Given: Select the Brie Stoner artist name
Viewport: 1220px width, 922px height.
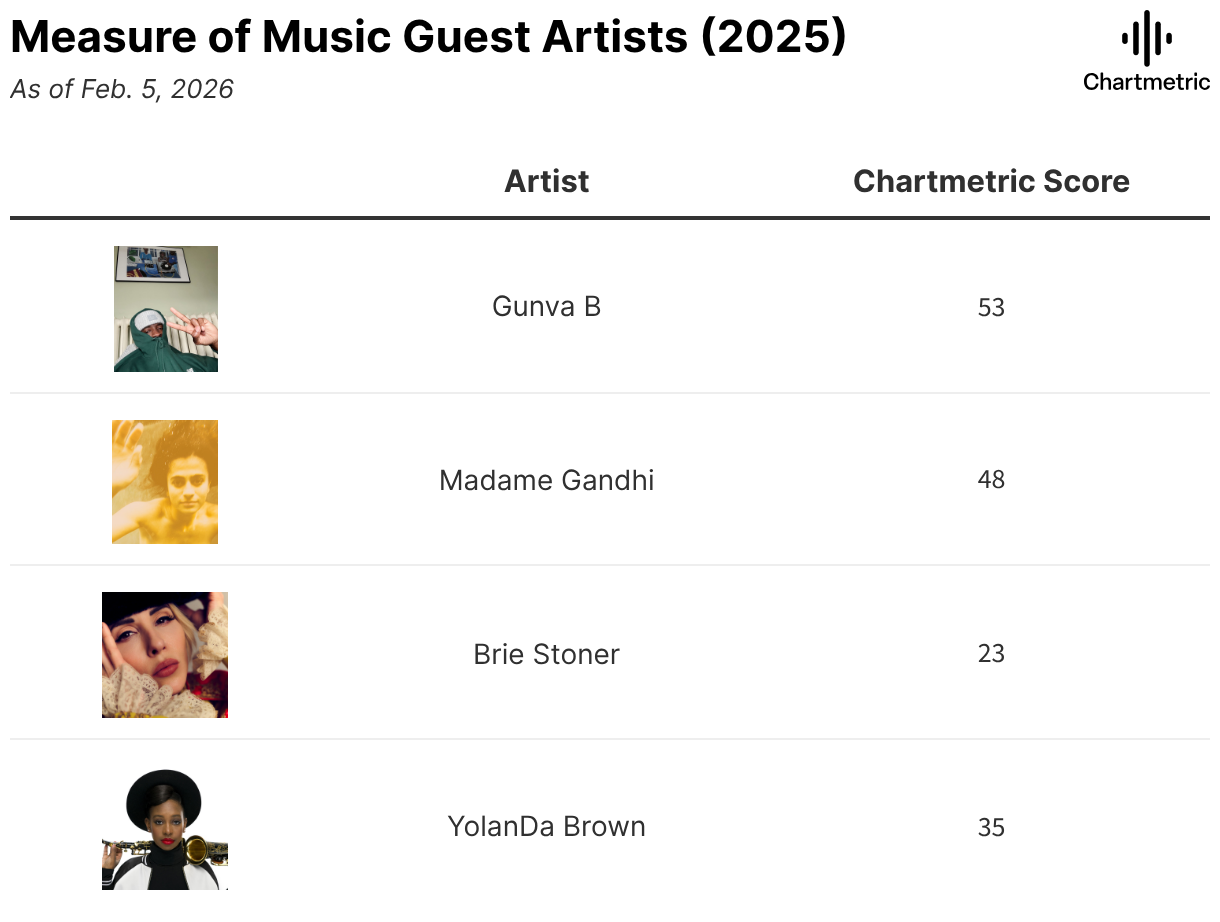Looking at the screenshot, I should (546, 654).
